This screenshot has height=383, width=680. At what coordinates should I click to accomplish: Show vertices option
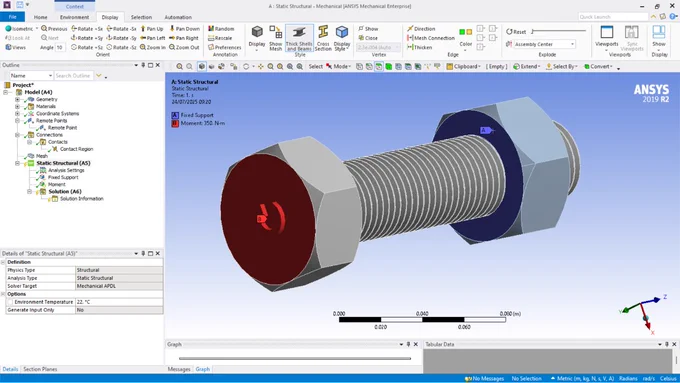click(368, 29)
